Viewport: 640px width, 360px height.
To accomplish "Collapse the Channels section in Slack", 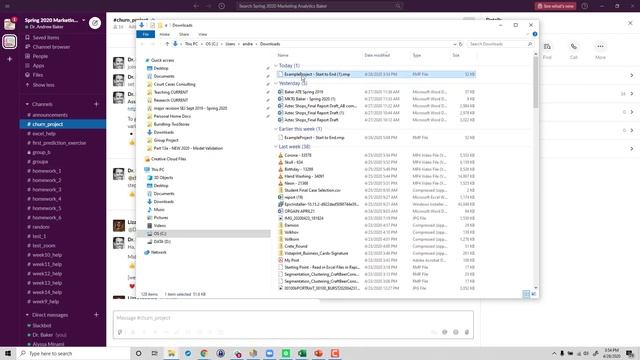I will (27, 104).
